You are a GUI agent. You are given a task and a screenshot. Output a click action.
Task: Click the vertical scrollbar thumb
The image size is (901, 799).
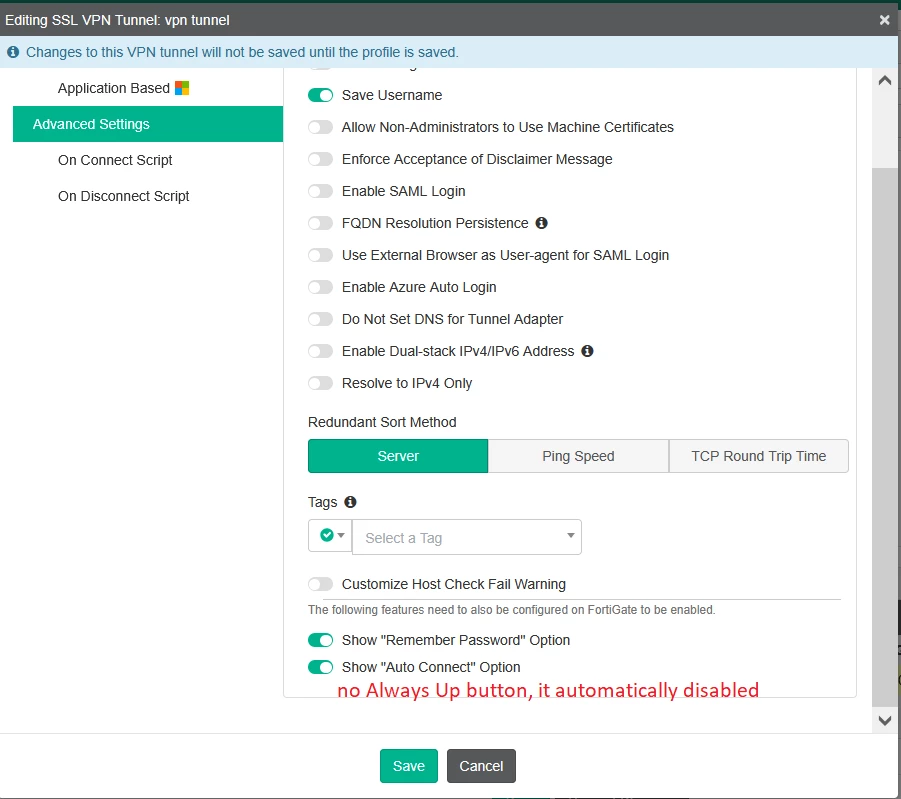pyautogui.click(x=885, y=437)
